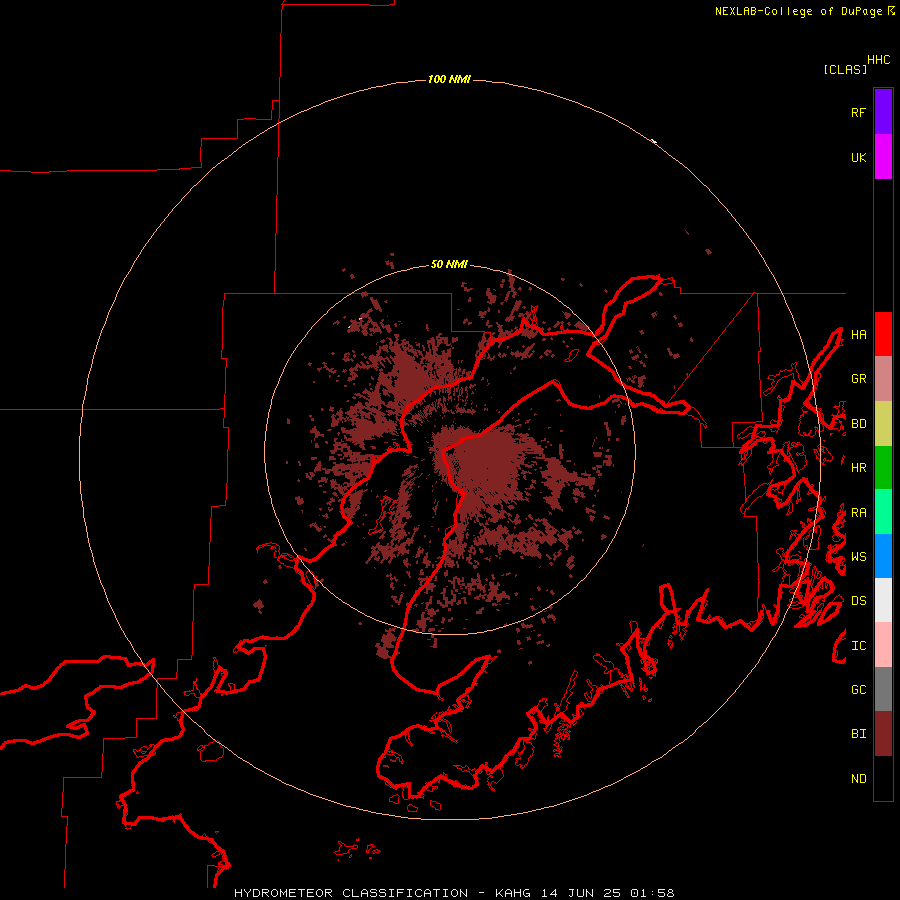Click the BI brown legend swatch
Image resolution: width=900 pixels, height=900 pixels.
pos(883,734)
